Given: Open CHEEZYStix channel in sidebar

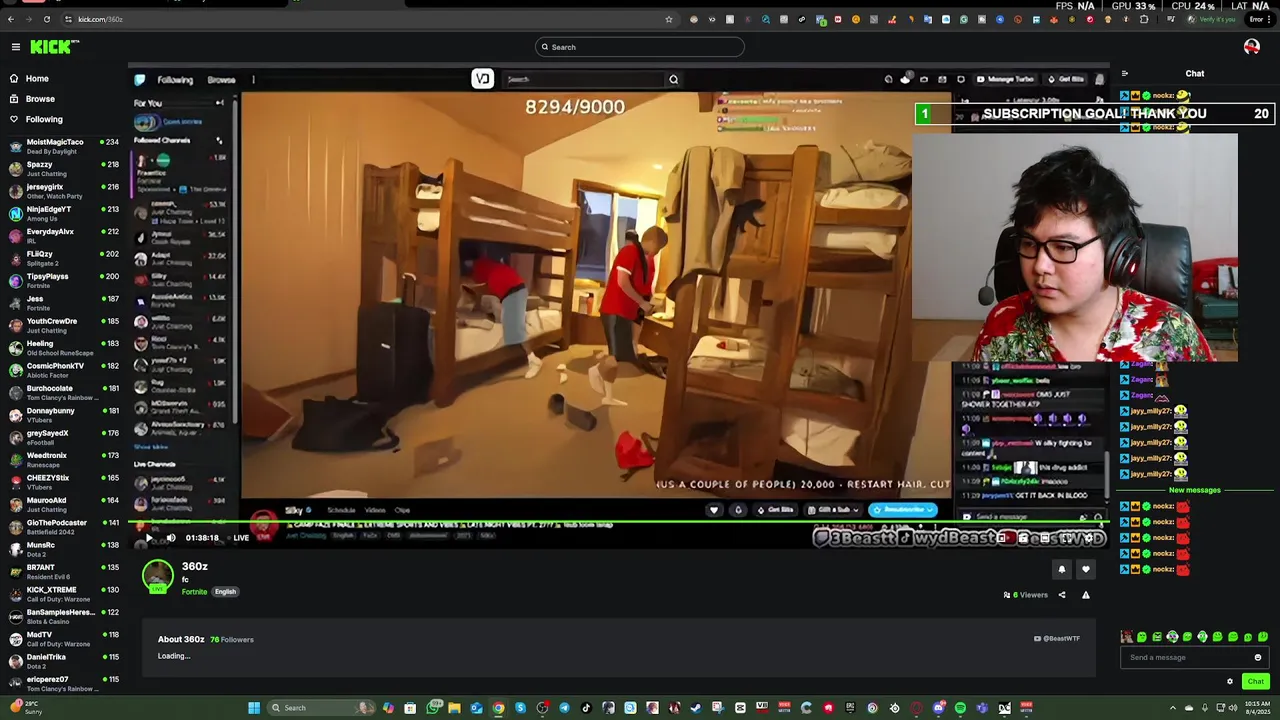Looking at the screenshot, I should pyautogui.click(x=62, y=482).
